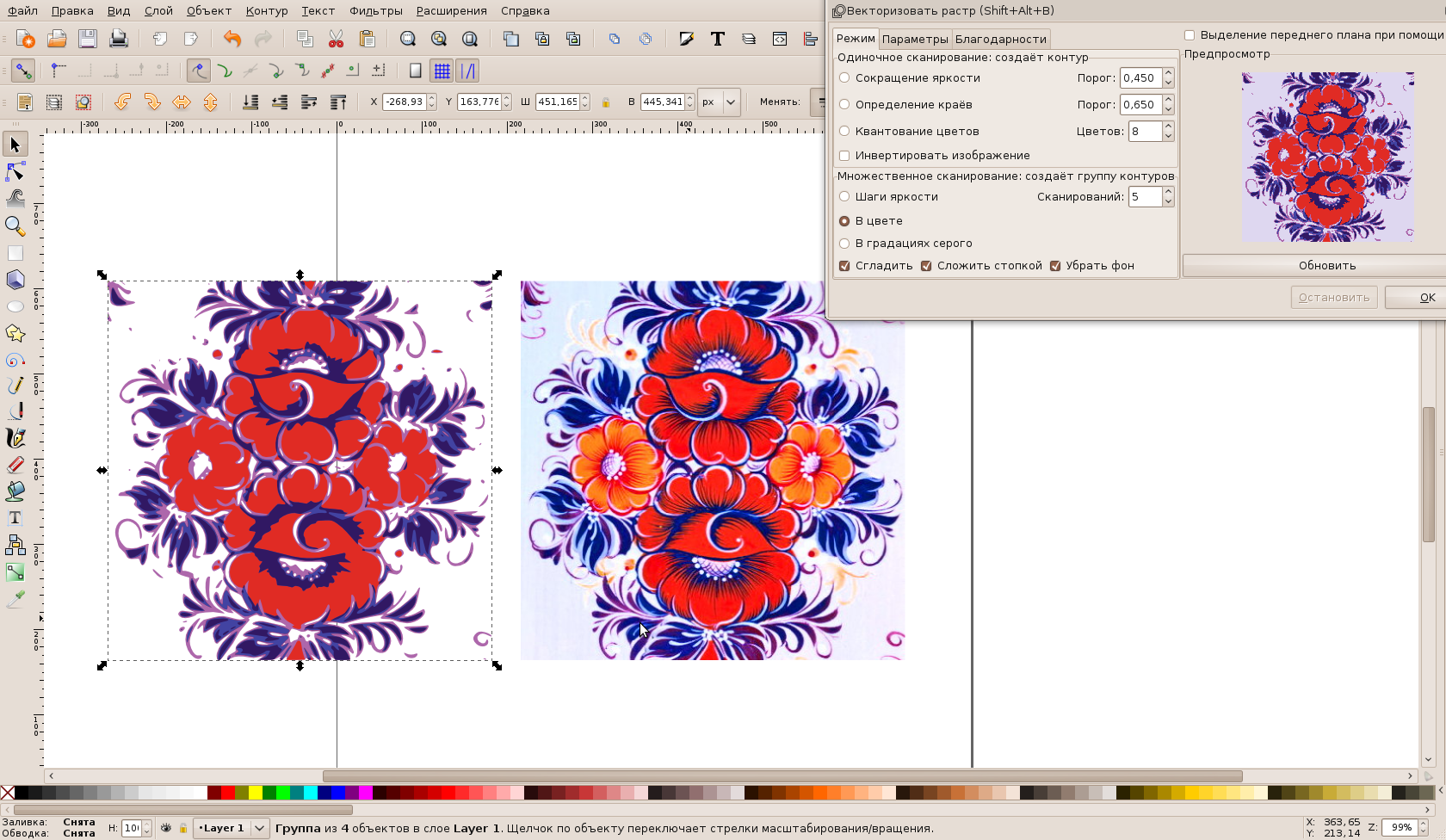The width and height of the screenshot is (1446, 840).
Task: Click the 'Обновить' preview button
Action: point(1327,266)
